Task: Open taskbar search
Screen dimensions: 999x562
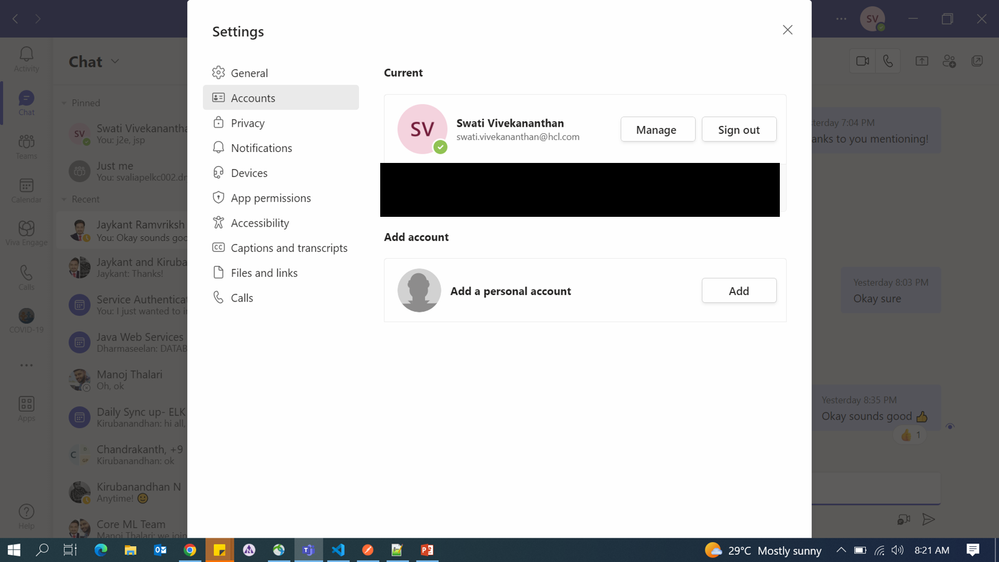Action: [42, 550]
